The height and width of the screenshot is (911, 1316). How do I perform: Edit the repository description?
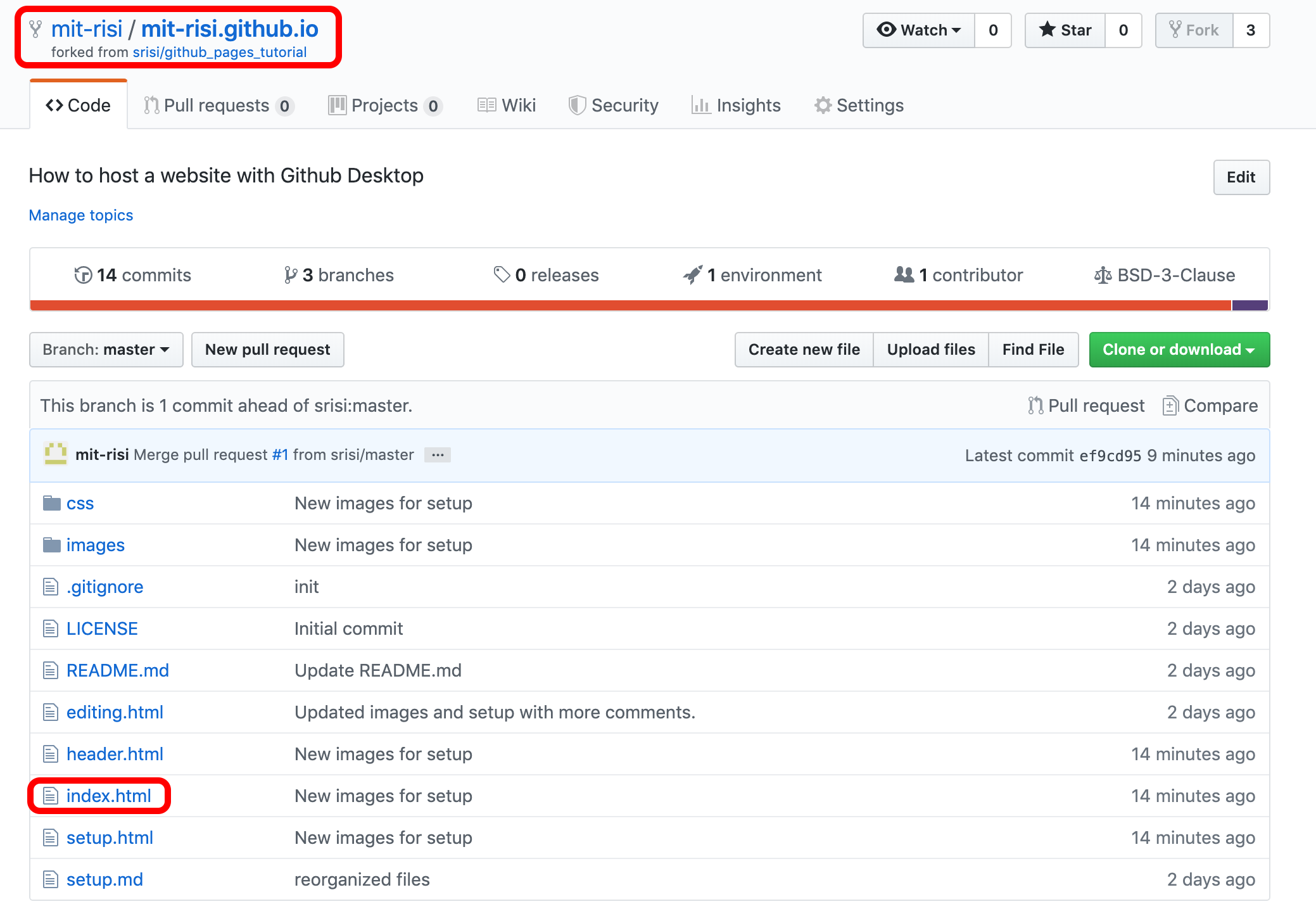coord(1241,177)
